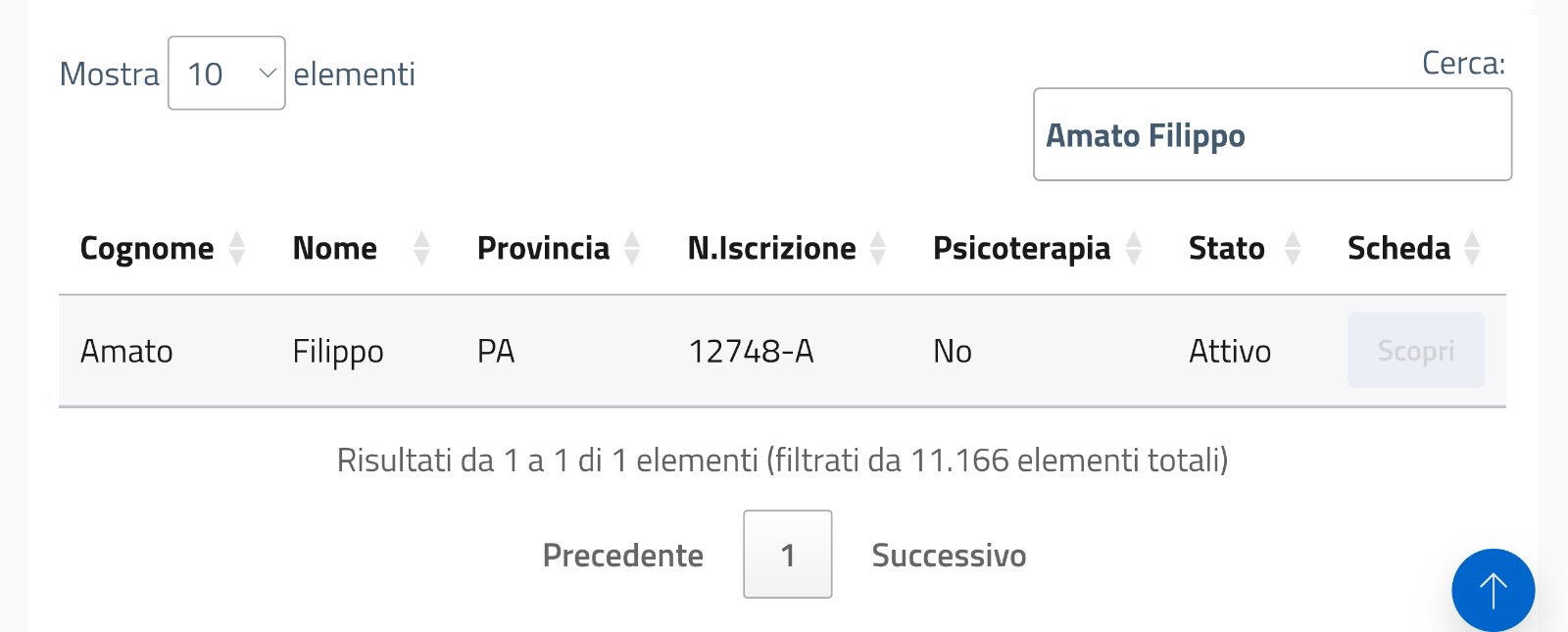Click the Attivo status cell
The width and height of the screenshot is (1568, 632).
[x=1230, y=351]
